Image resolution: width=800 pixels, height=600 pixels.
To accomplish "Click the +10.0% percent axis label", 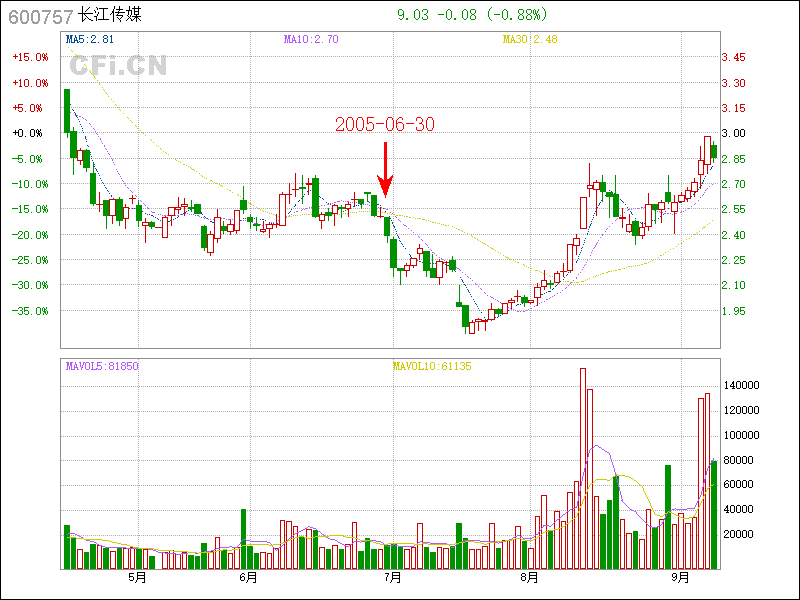I will pyautogui.click(x=31, y=83).
